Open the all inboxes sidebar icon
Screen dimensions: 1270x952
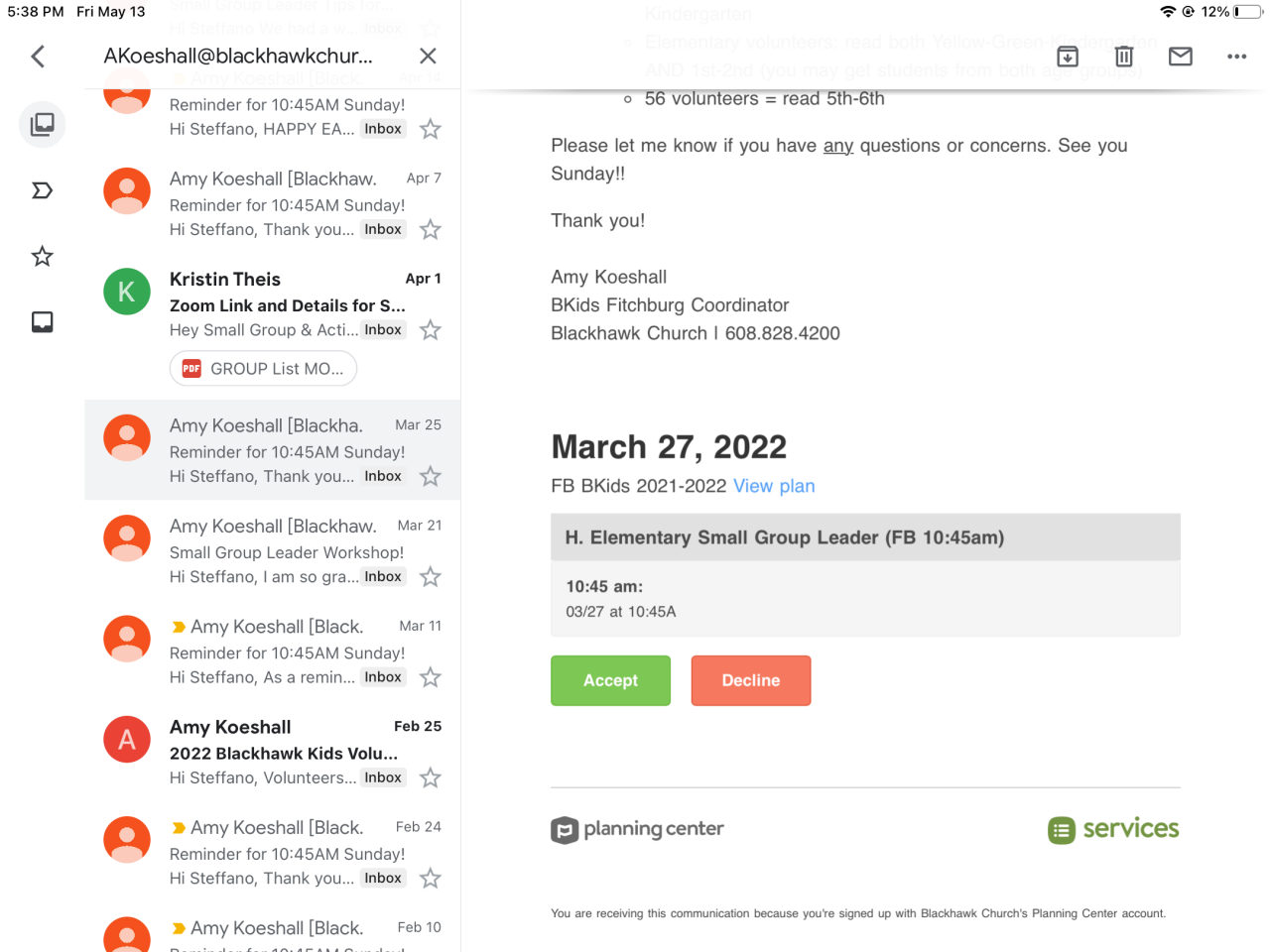[x=42, y=124]
